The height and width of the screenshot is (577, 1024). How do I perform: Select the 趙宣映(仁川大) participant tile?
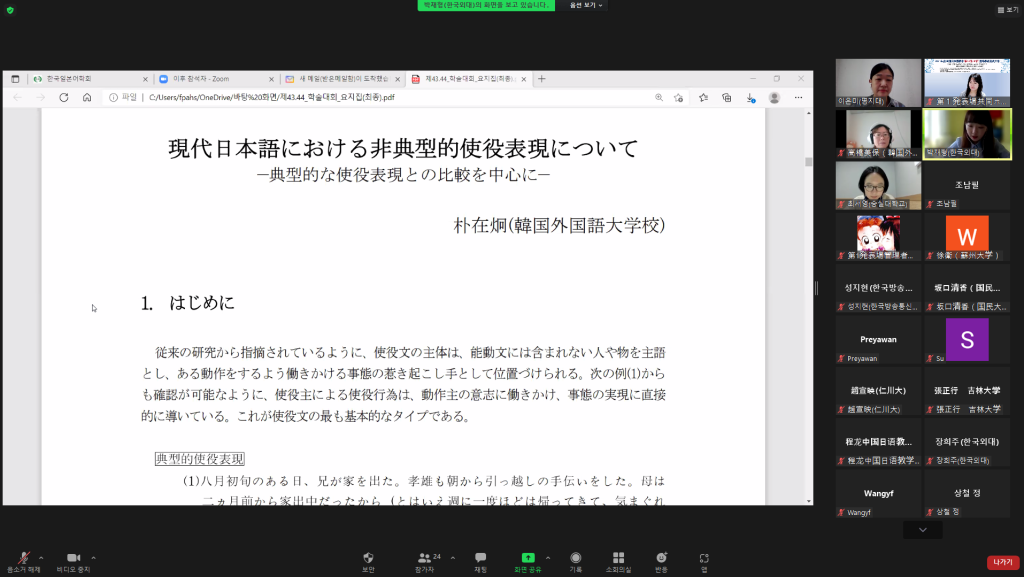click(x=878, y=391)
